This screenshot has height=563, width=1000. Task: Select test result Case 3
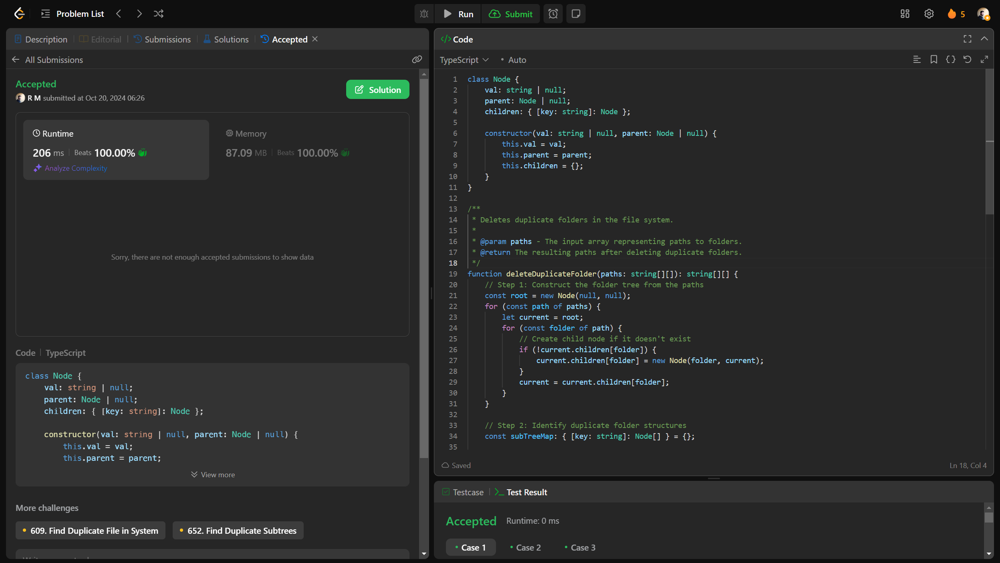click(x=580, y=548)
